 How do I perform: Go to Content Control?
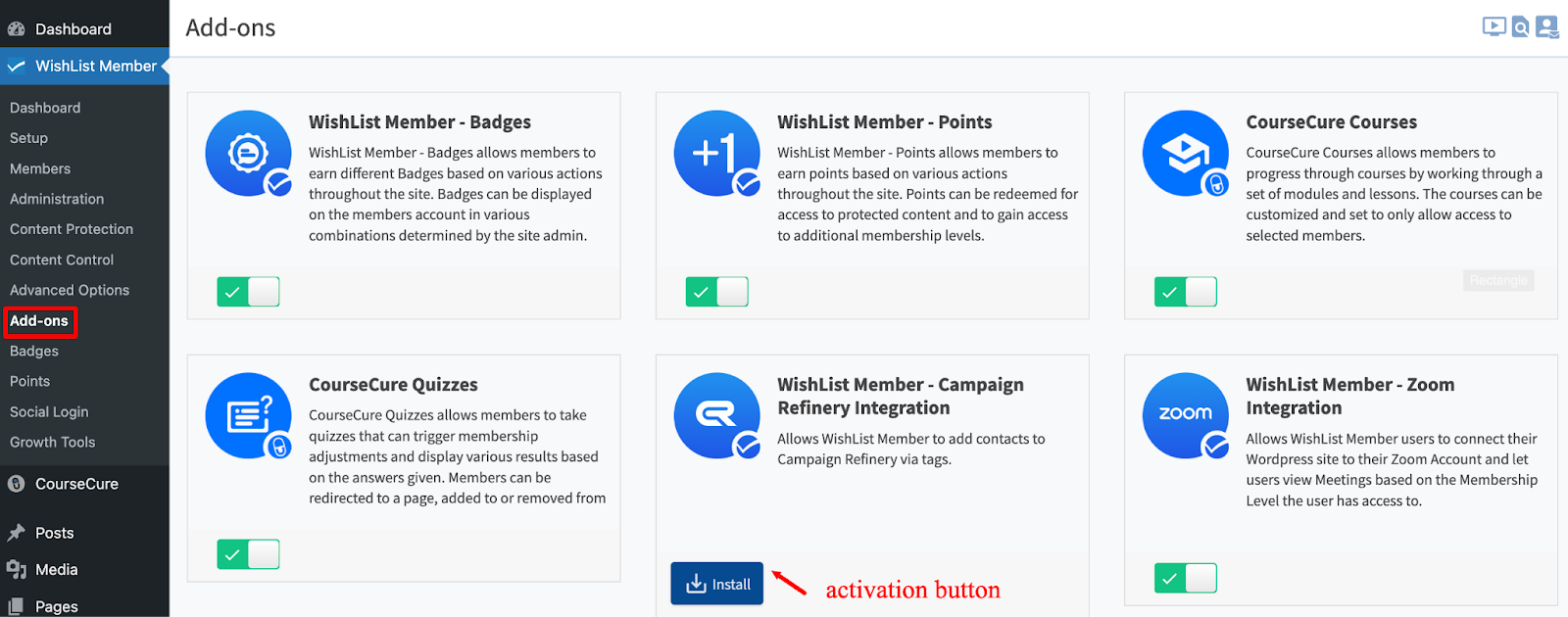(x=62, y=260)
